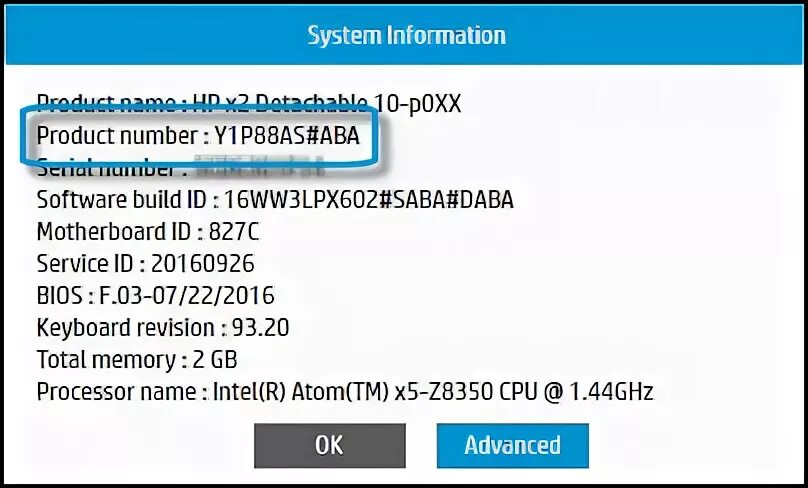Select the Service ID 20160926 entry

pos(145,264)
